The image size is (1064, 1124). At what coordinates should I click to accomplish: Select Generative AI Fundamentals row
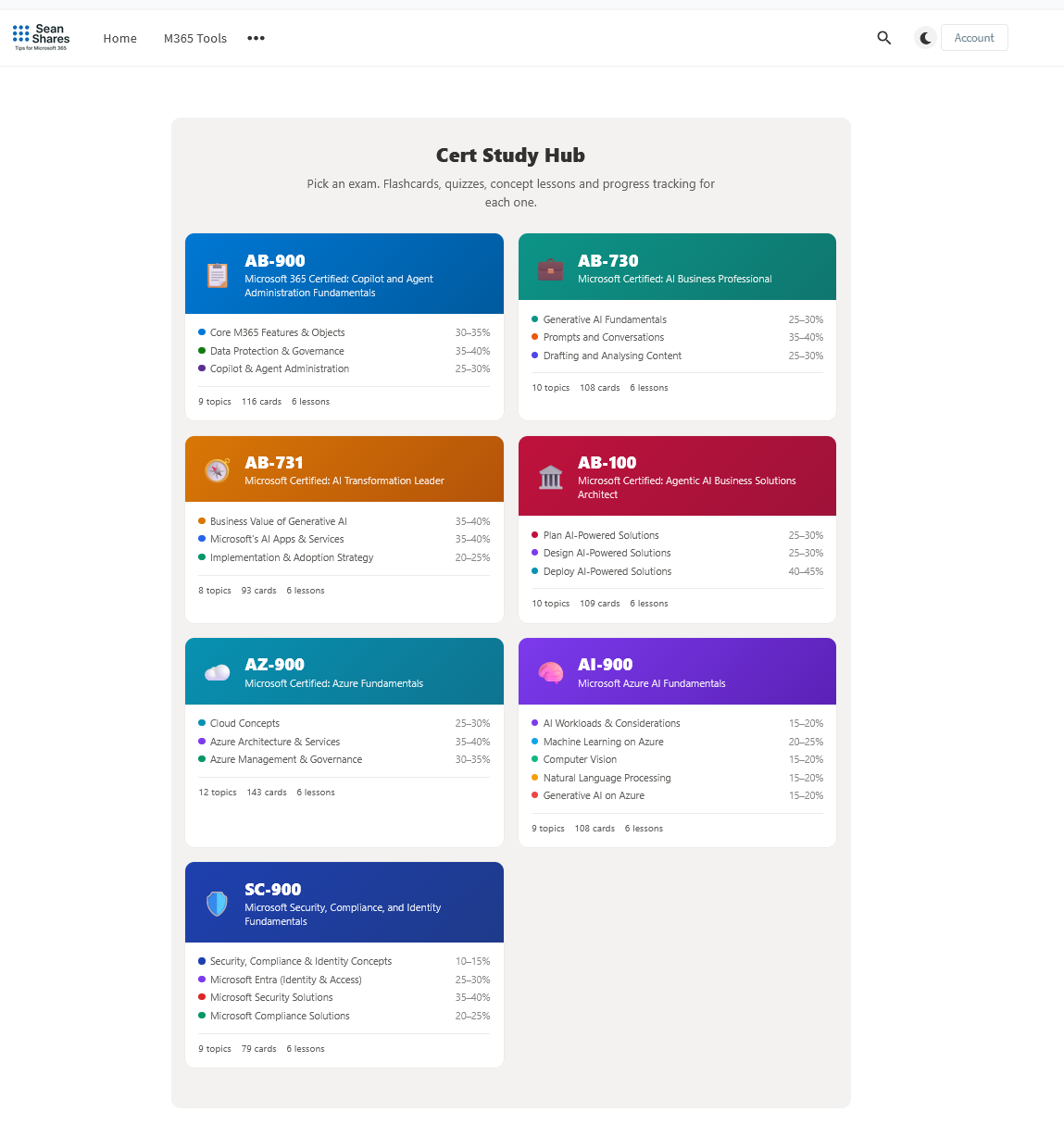point(678,319)
